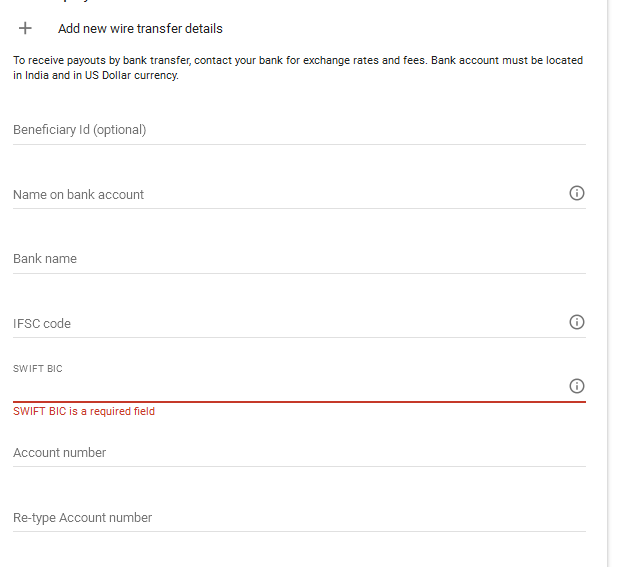The image size is (637, 567).
Task: Click the small SWIFT BIC floating label
Action: tap(38, 369)
